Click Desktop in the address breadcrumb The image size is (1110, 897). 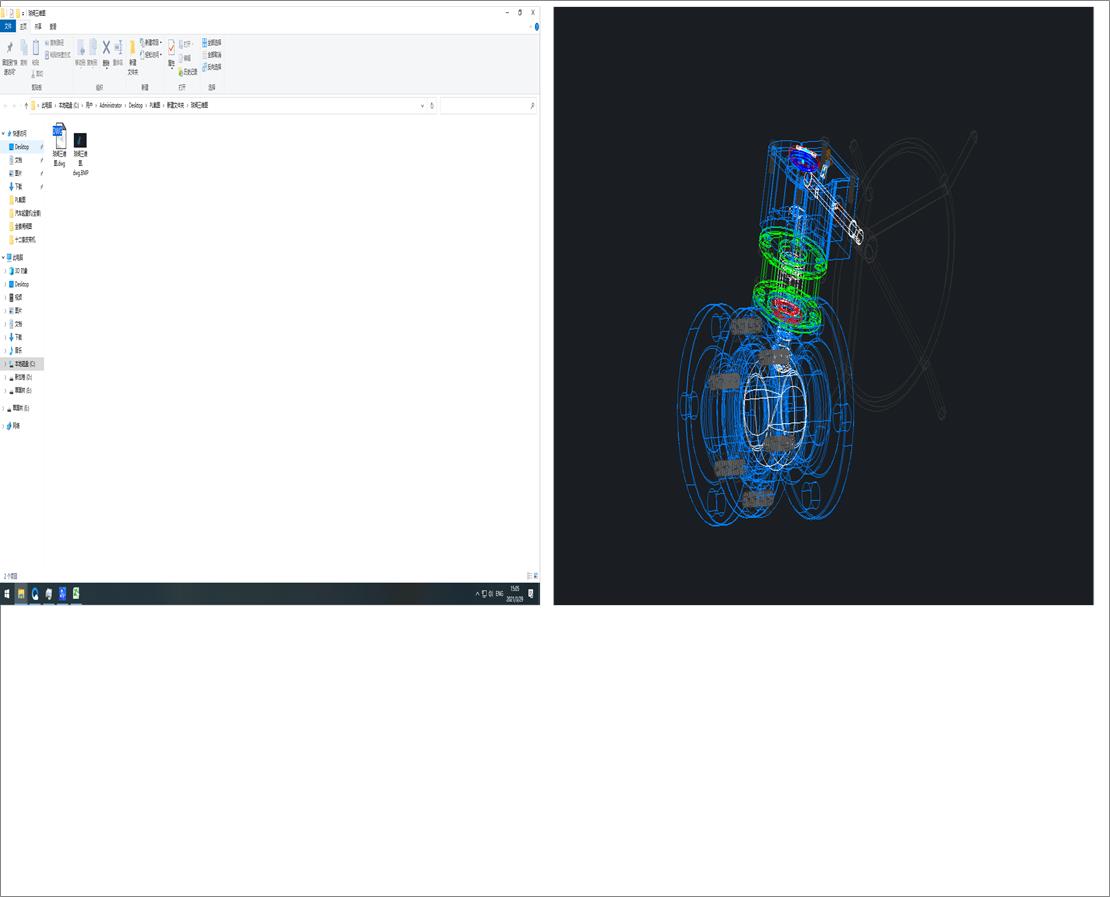click(136, 105)
